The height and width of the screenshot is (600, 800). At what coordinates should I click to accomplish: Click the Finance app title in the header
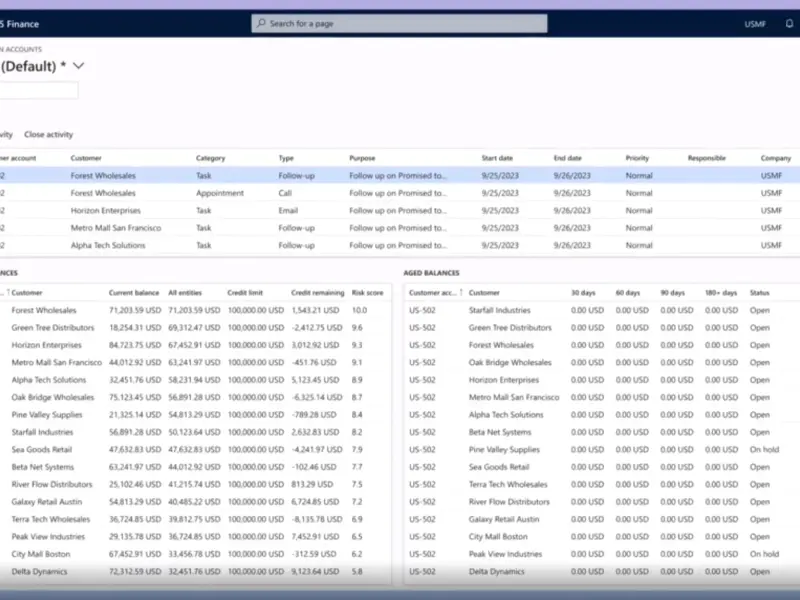[x=24, y=23]
